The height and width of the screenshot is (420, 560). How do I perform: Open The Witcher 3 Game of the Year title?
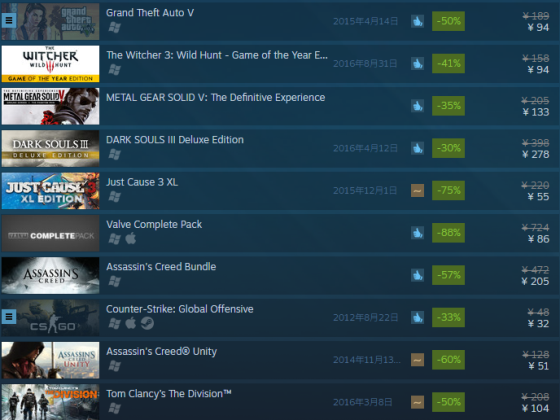pos(217,55)
